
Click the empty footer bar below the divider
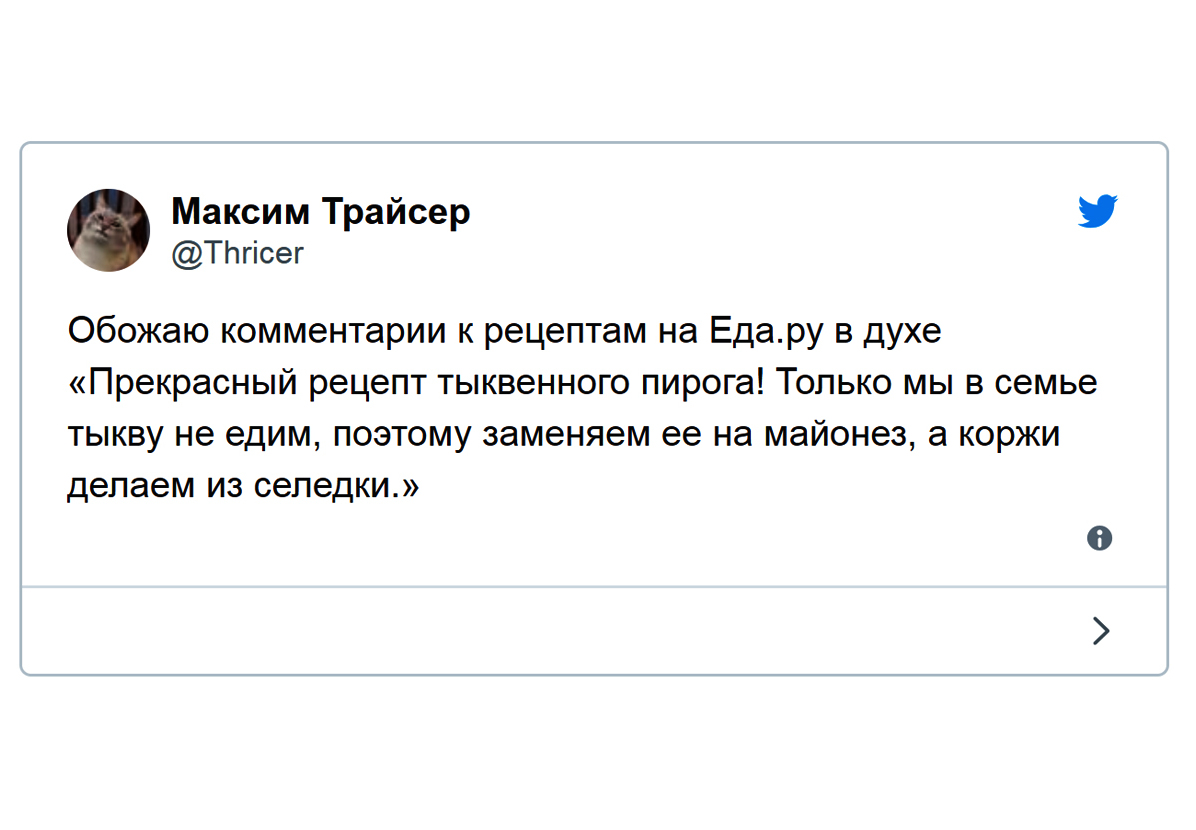click(x=594, y=631)
